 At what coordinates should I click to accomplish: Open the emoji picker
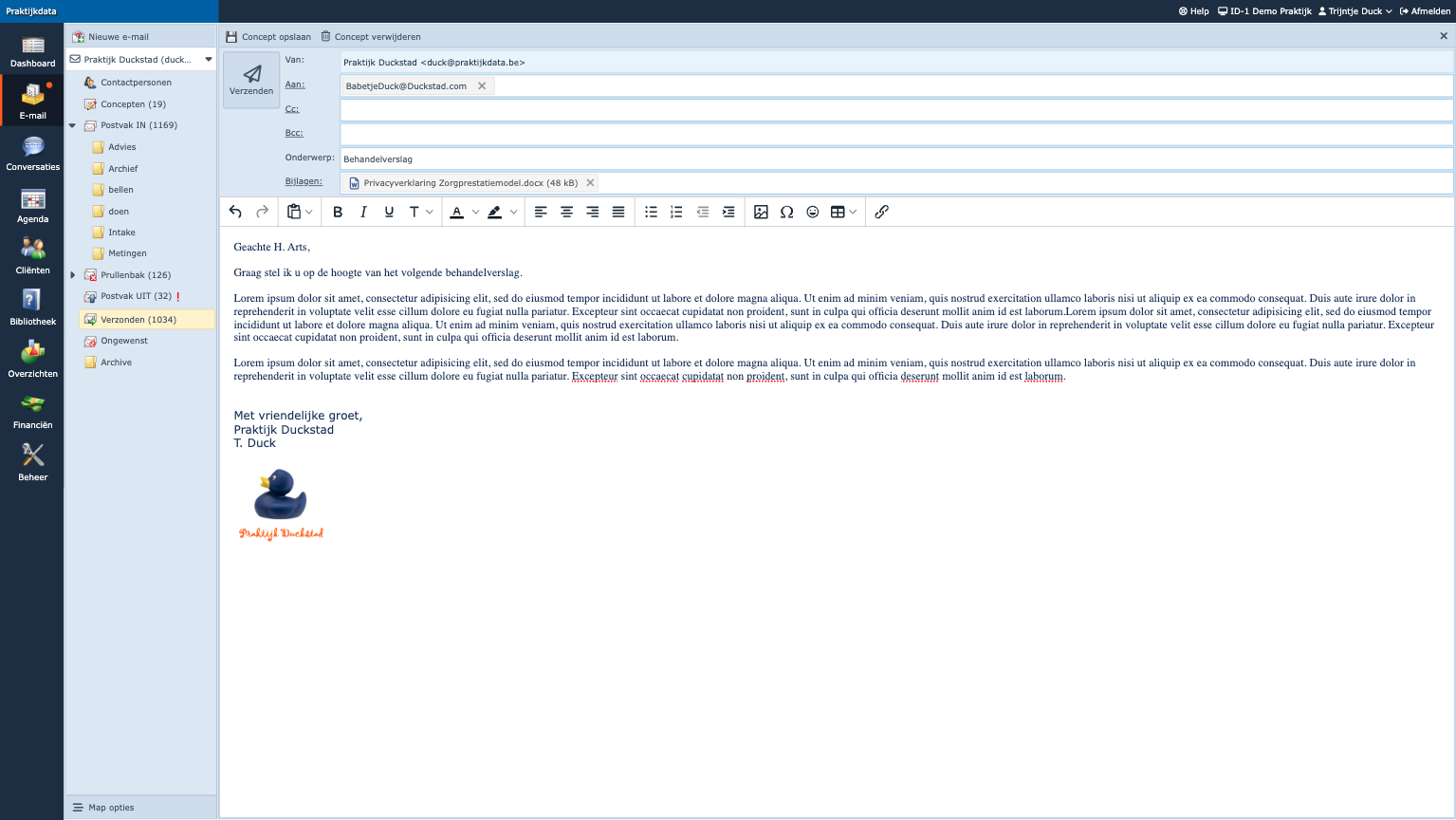[x=813, y=213]
